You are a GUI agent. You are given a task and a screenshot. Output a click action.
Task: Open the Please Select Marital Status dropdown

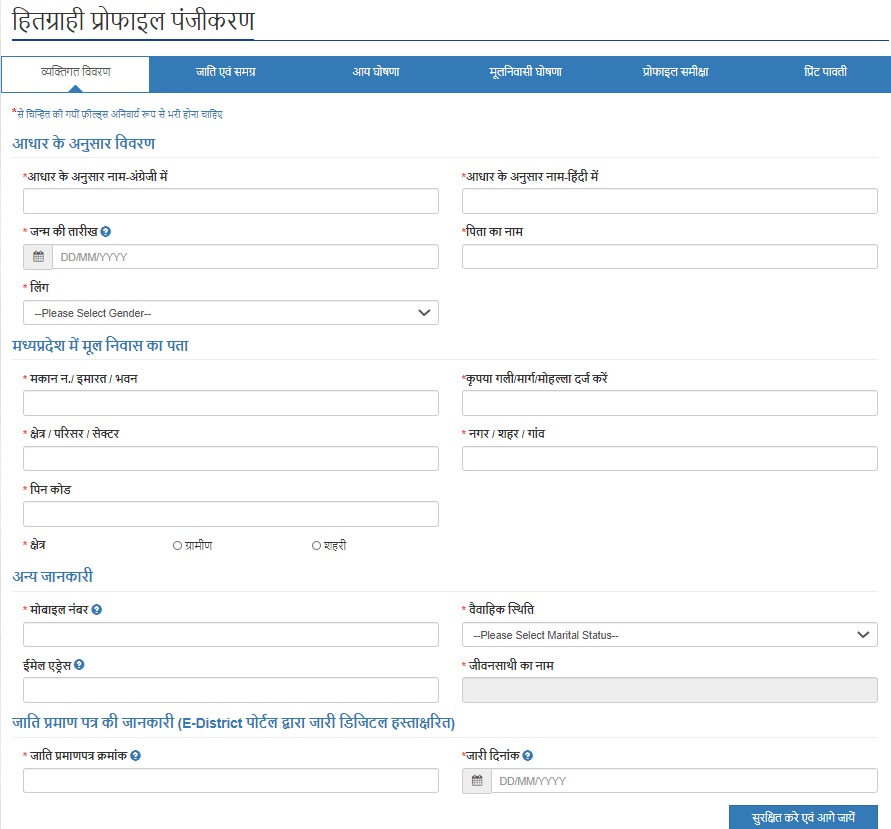point(669,635)
